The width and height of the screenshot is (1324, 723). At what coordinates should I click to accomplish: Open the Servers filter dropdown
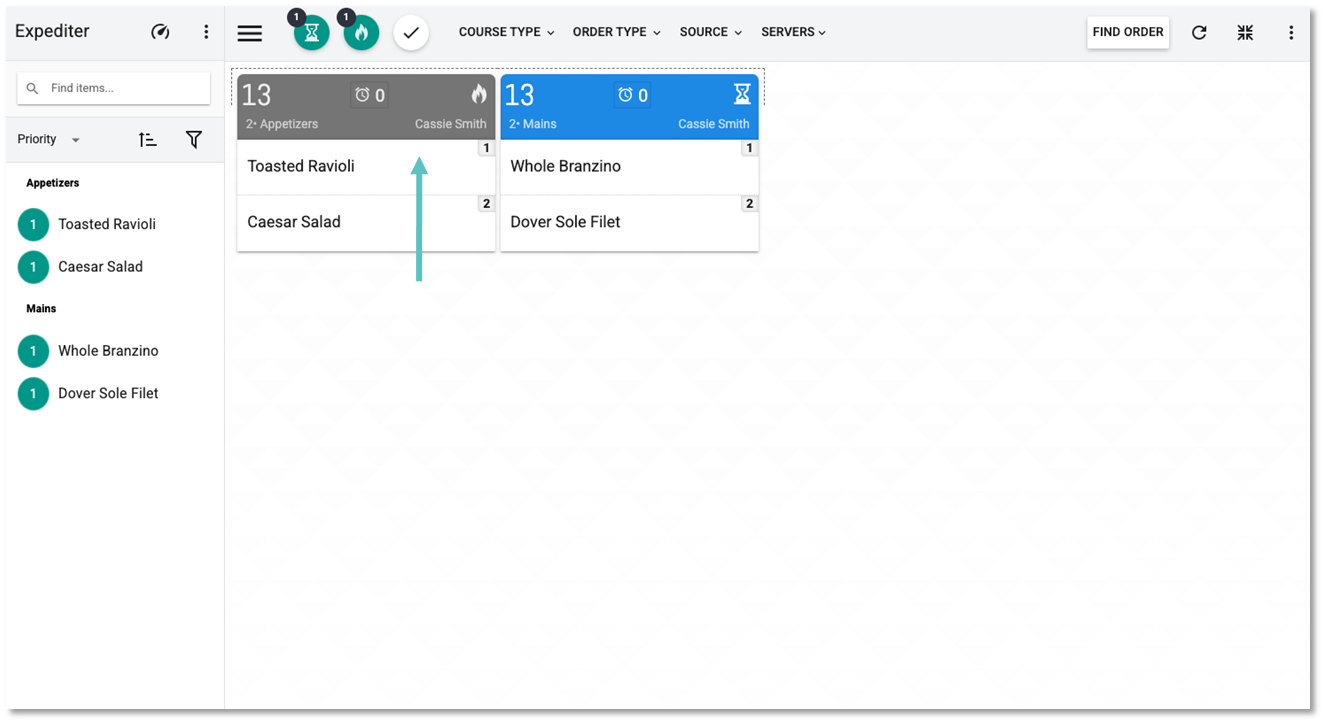click(793, 32)
